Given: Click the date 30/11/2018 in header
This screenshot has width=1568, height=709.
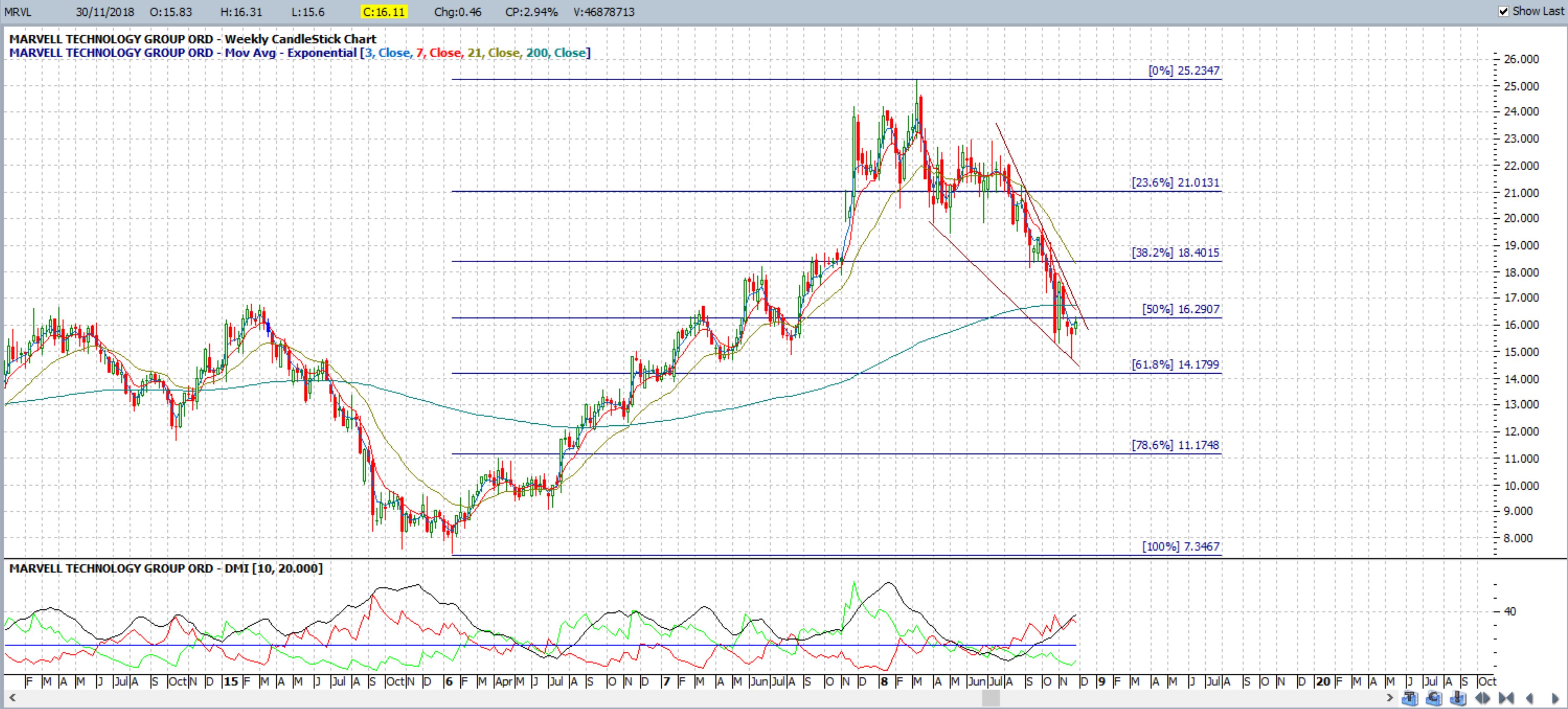Looking at the screenshot, I should (x=105, y=12).
